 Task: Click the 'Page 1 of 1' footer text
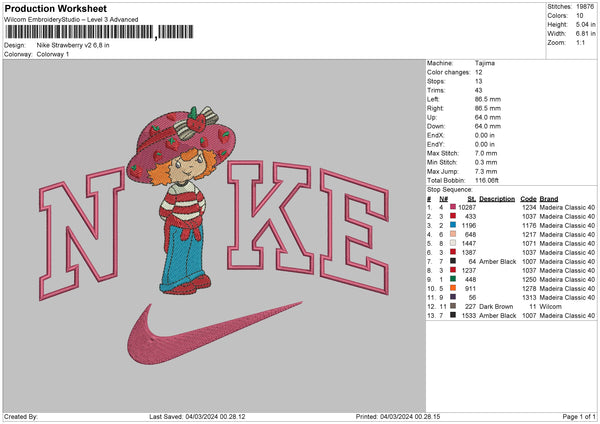coord(579,416)
